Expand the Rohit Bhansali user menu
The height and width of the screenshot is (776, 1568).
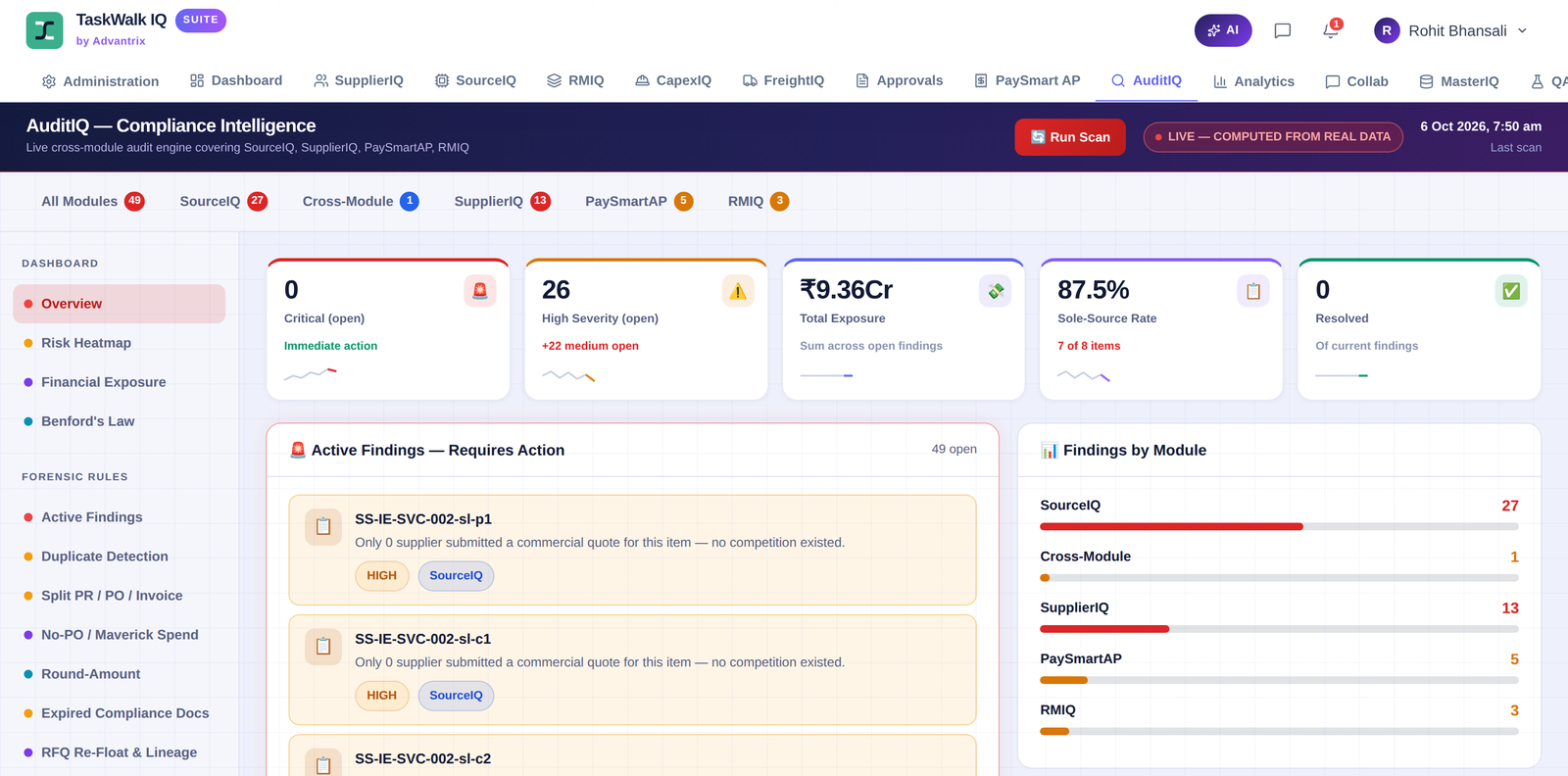(x=1451, y=30)
